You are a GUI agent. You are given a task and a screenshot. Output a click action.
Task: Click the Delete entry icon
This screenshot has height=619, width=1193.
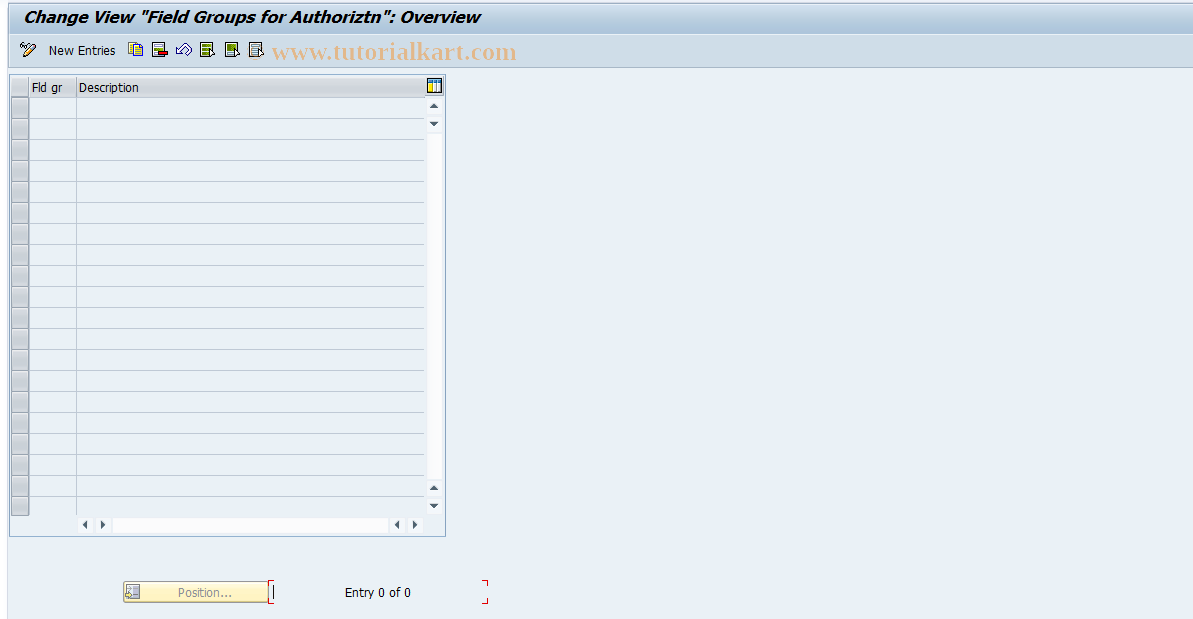click(160, 50)
